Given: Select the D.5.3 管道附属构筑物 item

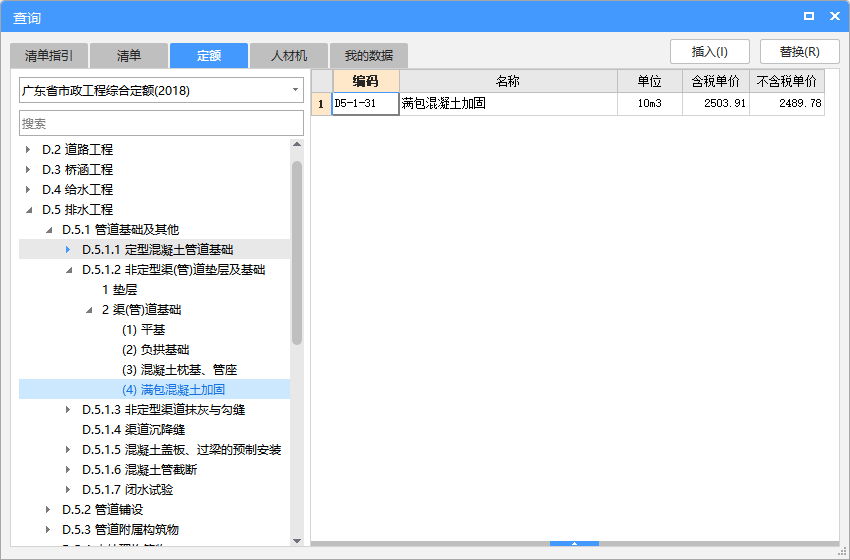Looking at the screenshot, I should click(x=120, y=530).
